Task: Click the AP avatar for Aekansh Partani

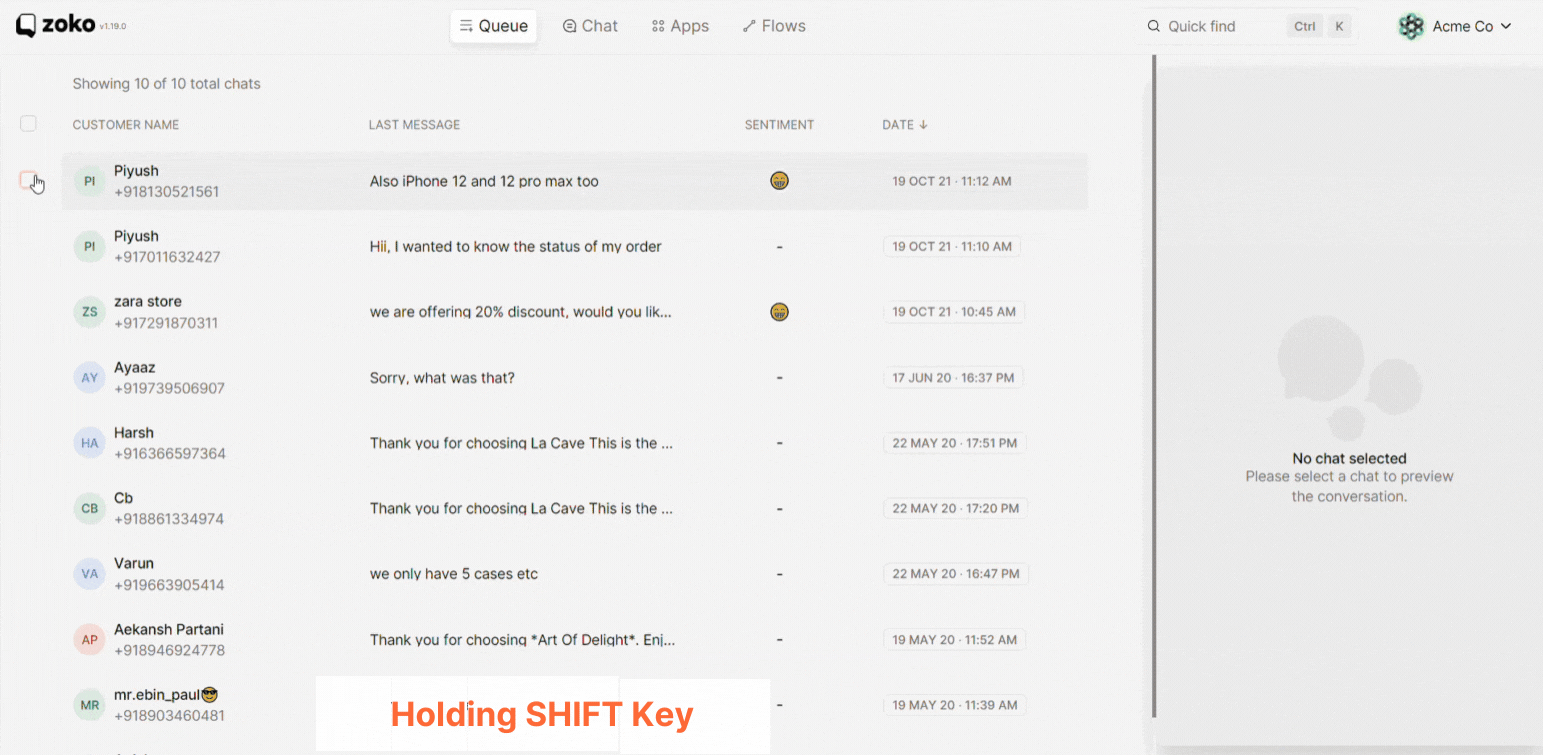Action: pyautogui.click(x=90, y=640)
